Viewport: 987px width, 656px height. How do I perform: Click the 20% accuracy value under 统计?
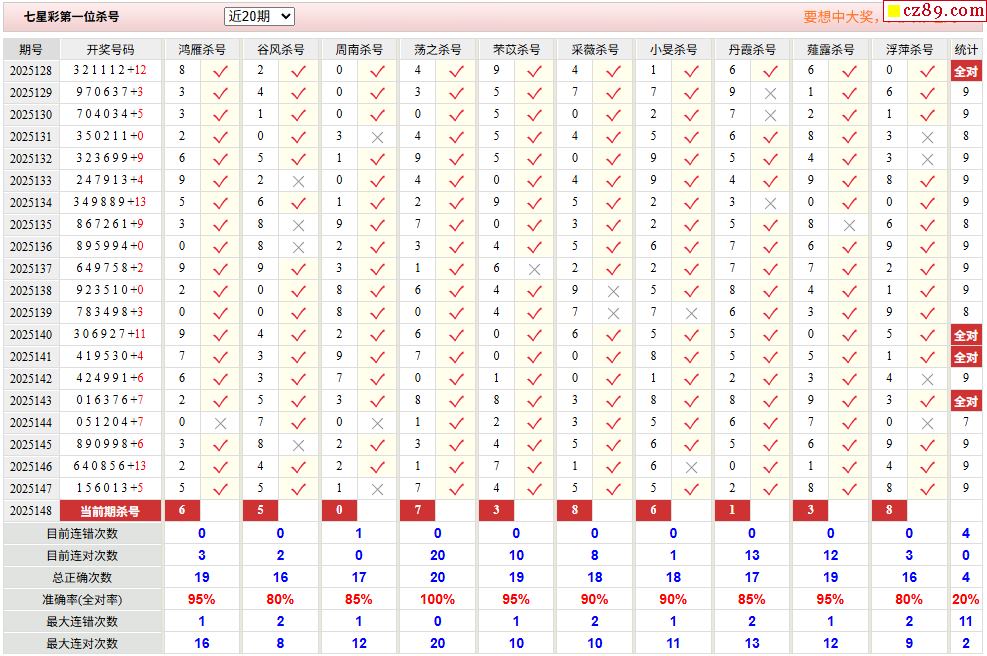[x=966, y=599]
